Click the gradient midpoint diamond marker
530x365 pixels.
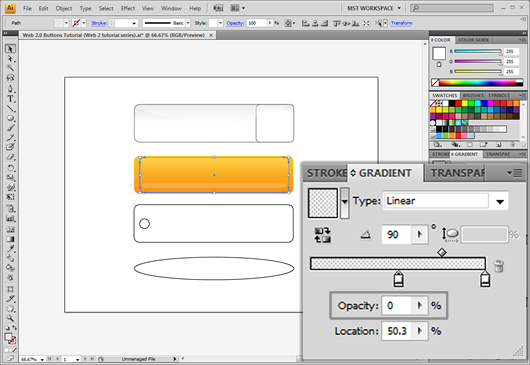(x=442, y=252)
